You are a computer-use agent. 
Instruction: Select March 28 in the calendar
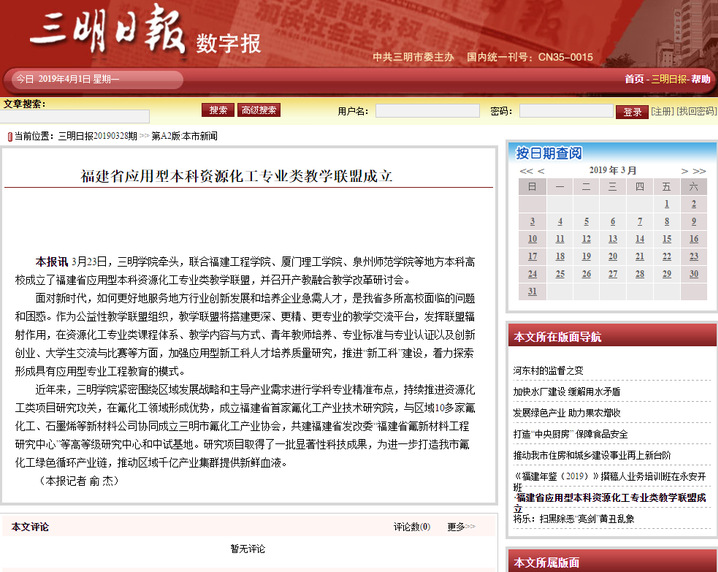tap(639, 274)
